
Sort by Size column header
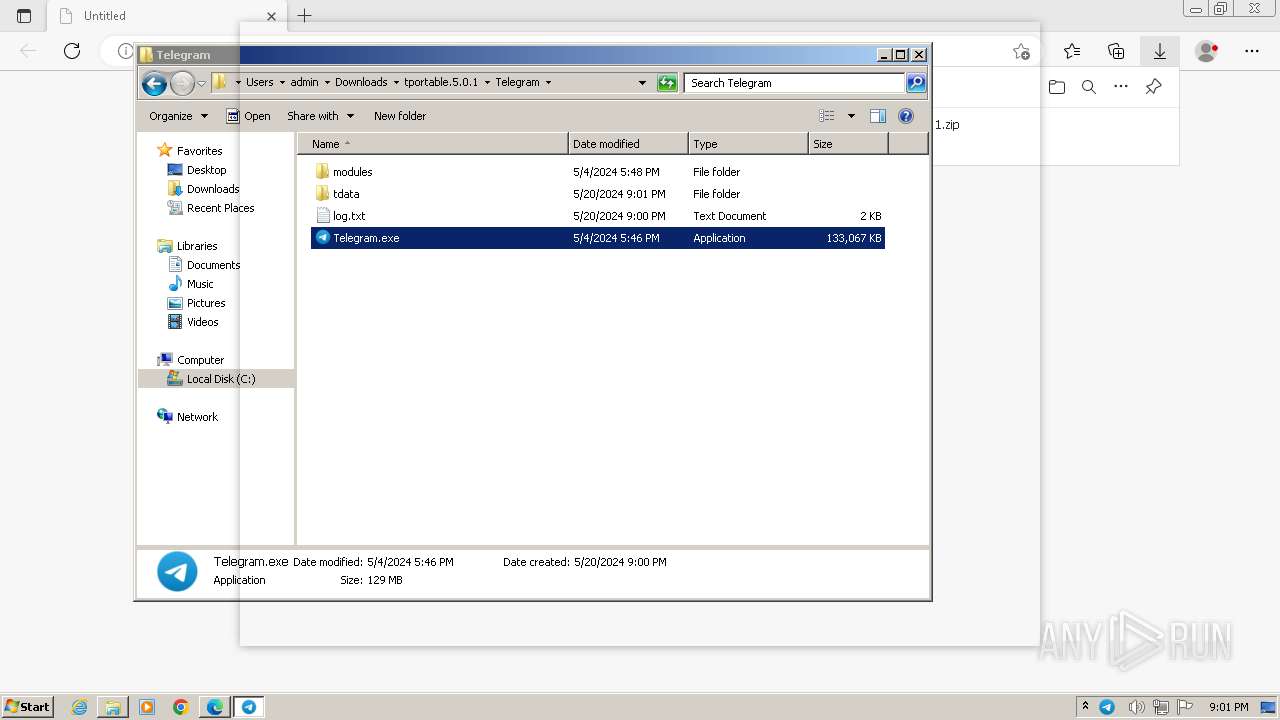pyautogui.click(x=848, y=144)
